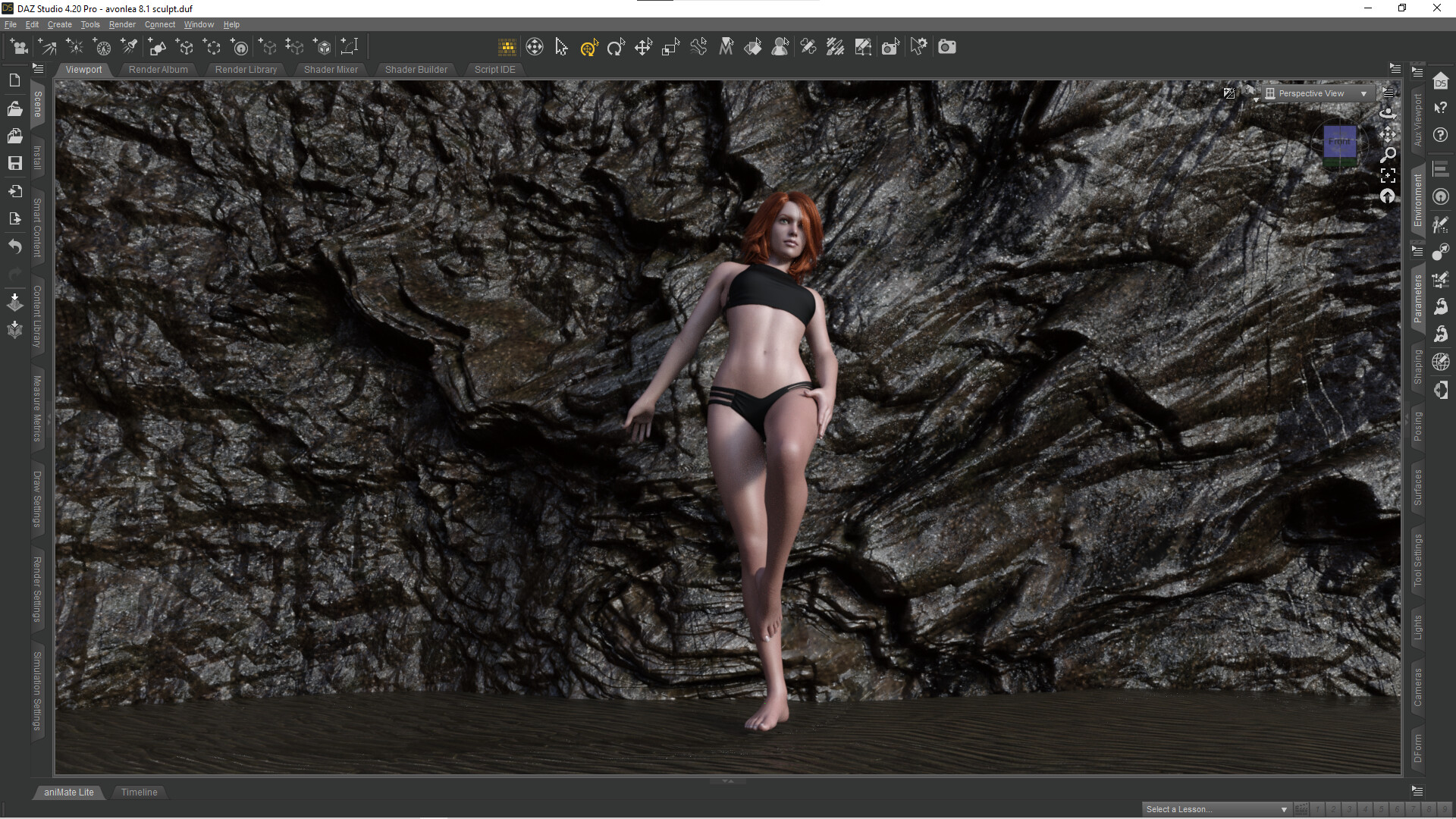Click the viewport zoom magnifier icon

[1388, 155]
